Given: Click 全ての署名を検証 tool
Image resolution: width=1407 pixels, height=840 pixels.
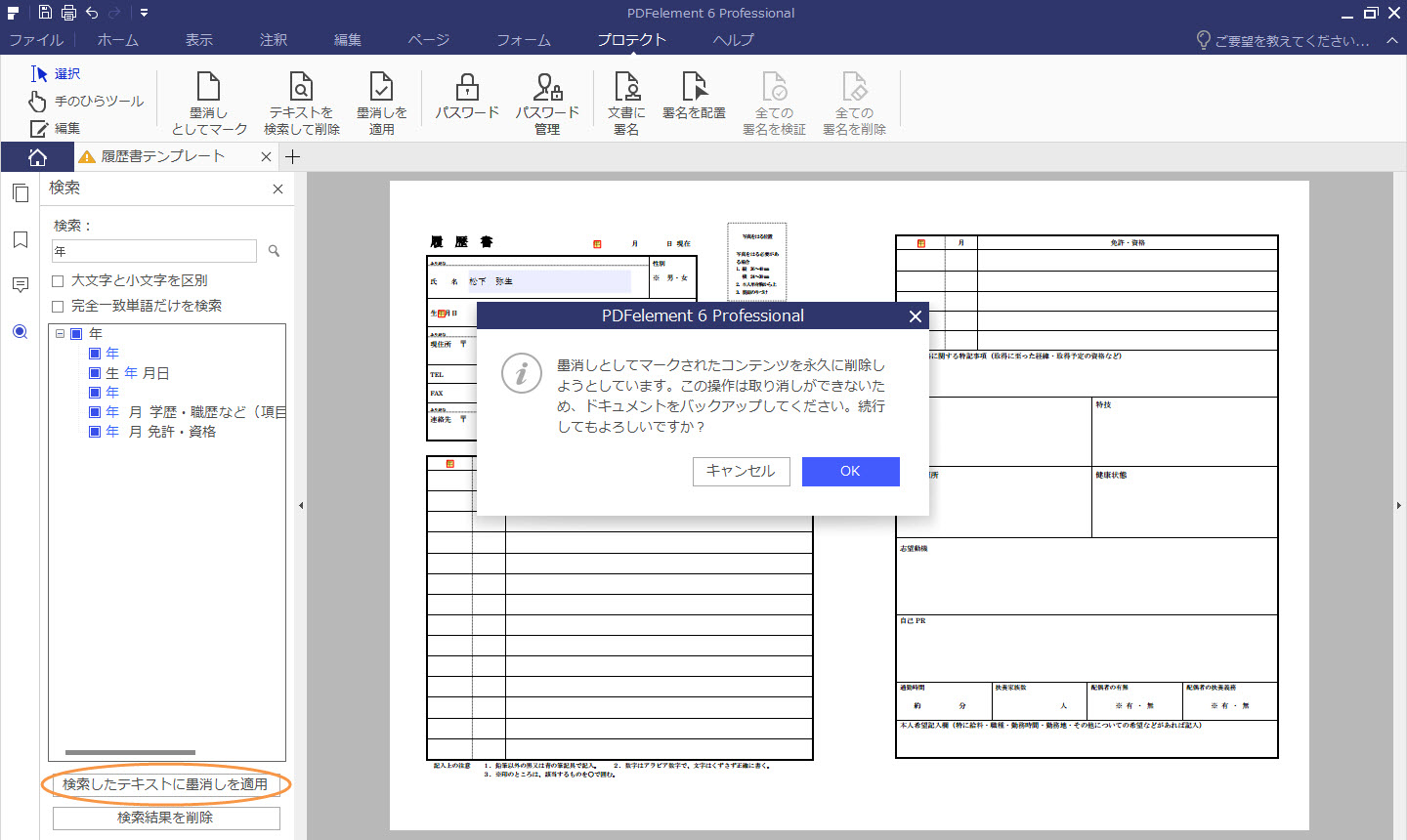Looking at the screenshot, I should (774, 104).
